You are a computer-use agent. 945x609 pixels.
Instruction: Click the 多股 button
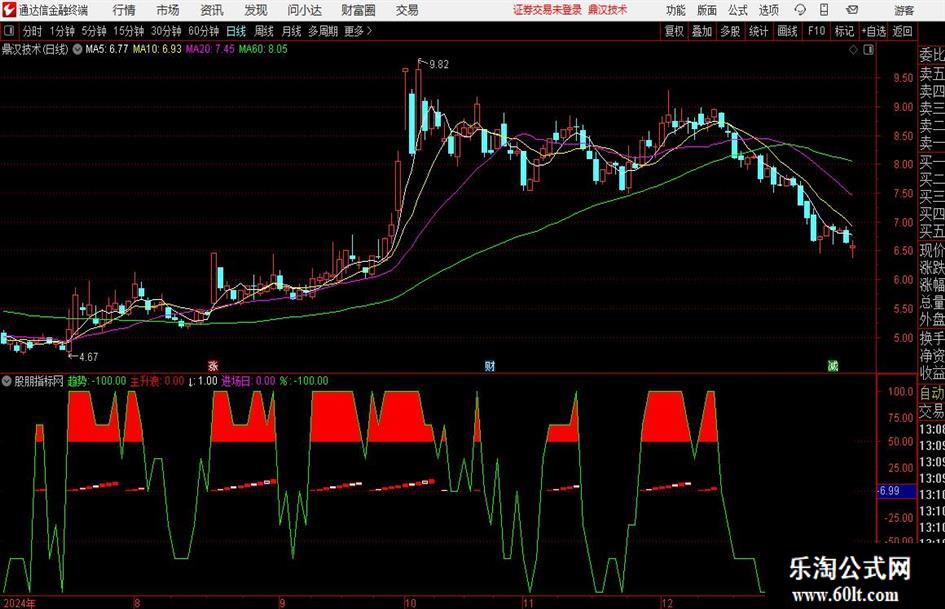tap(730, 31)
